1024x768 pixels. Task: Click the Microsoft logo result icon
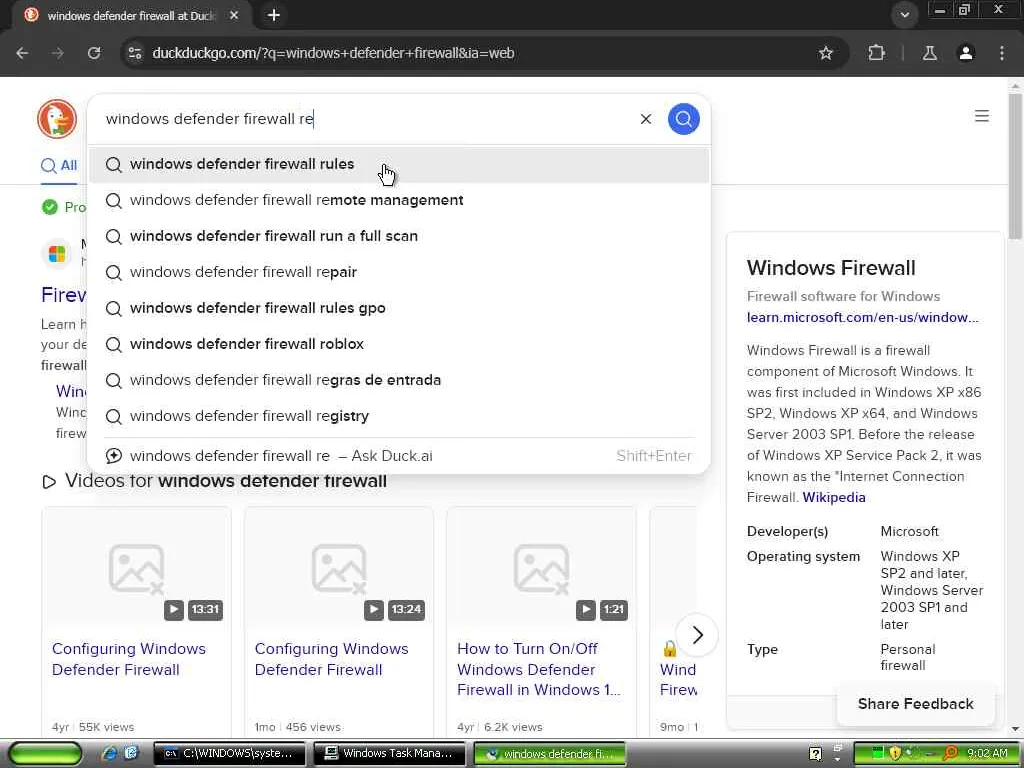pos(57,253)
